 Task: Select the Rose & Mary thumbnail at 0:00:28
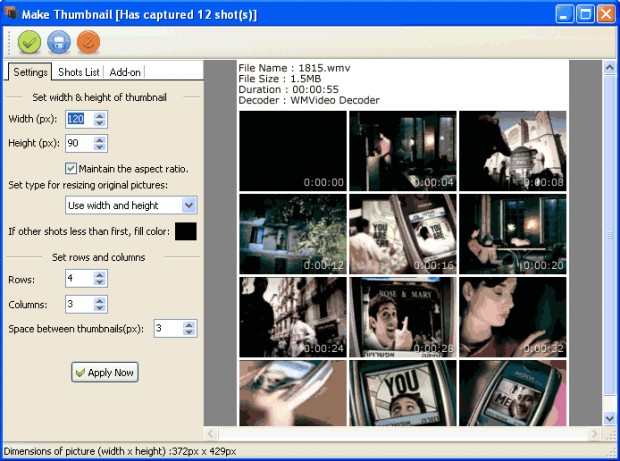pos(403,317)
